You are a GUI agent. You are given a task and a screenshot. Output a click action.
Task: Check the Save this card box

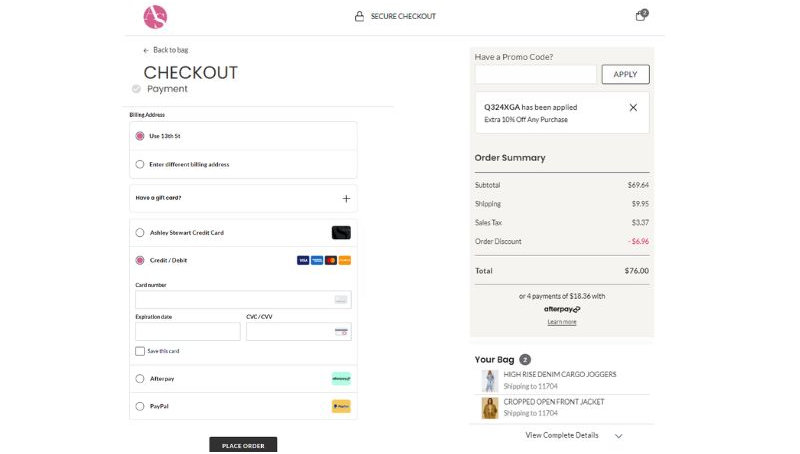click(140, 351)
